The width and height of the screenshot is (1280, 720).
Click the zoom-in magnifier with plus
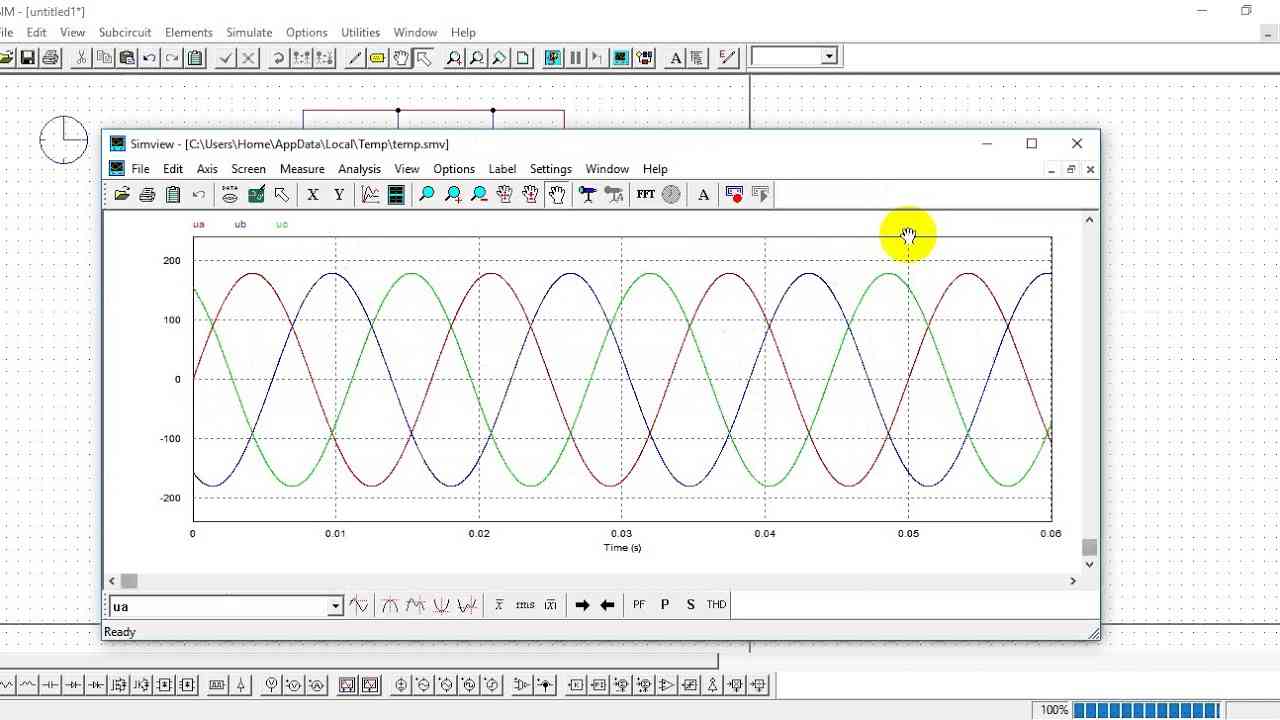click(453, 195)
